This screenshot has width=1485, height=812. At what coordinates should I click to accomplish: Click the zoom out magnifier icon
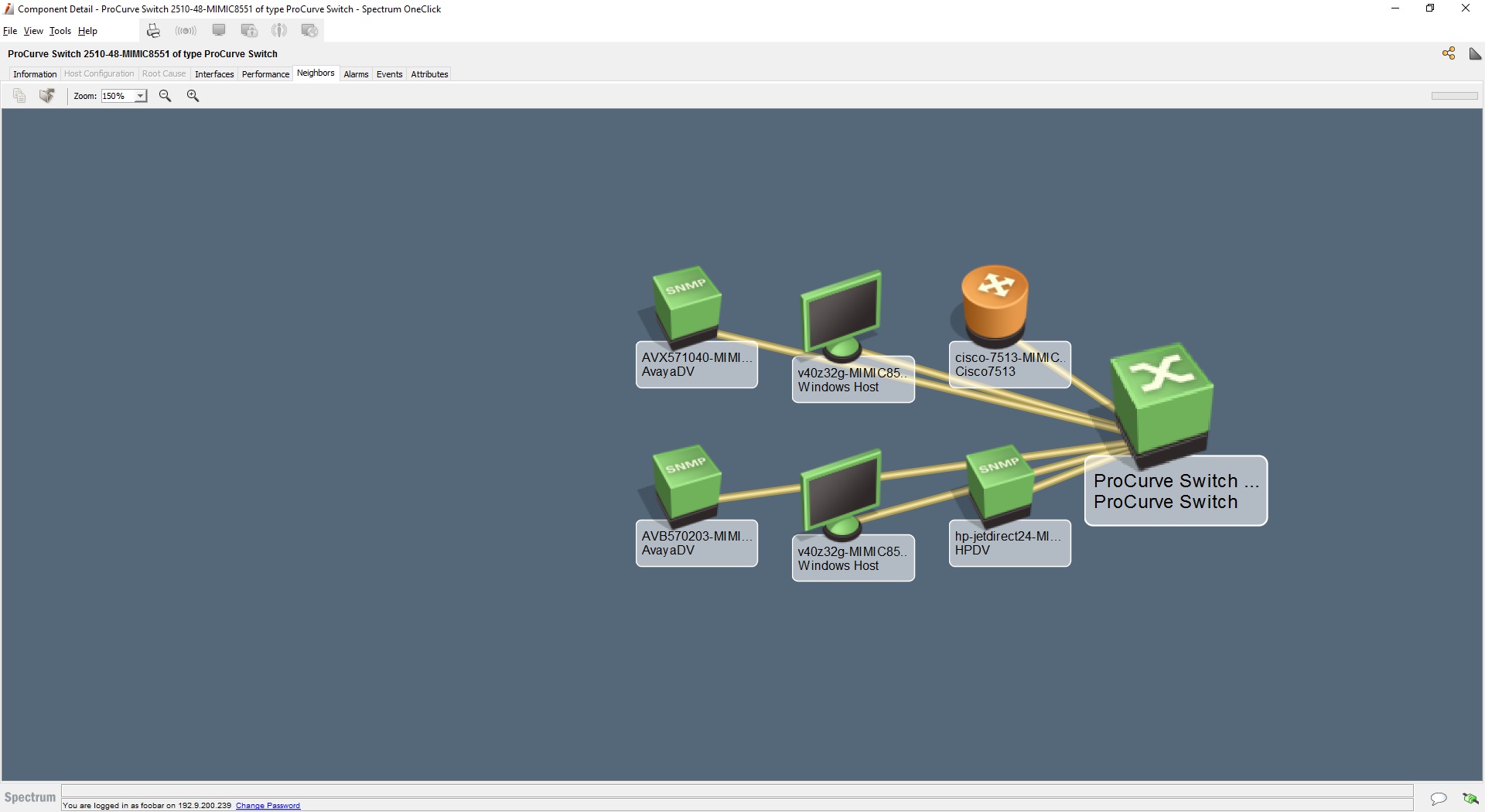click(x=165, y=96)
